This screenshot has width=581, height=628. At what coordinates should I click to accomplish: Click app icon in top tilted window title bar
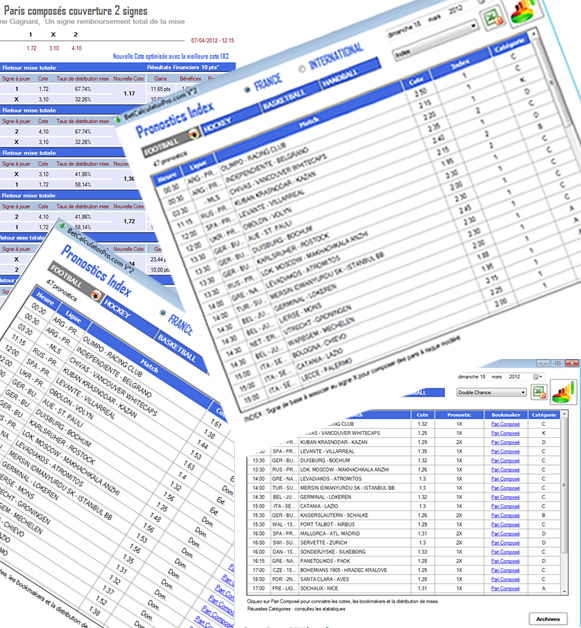(x=119, y=119)
